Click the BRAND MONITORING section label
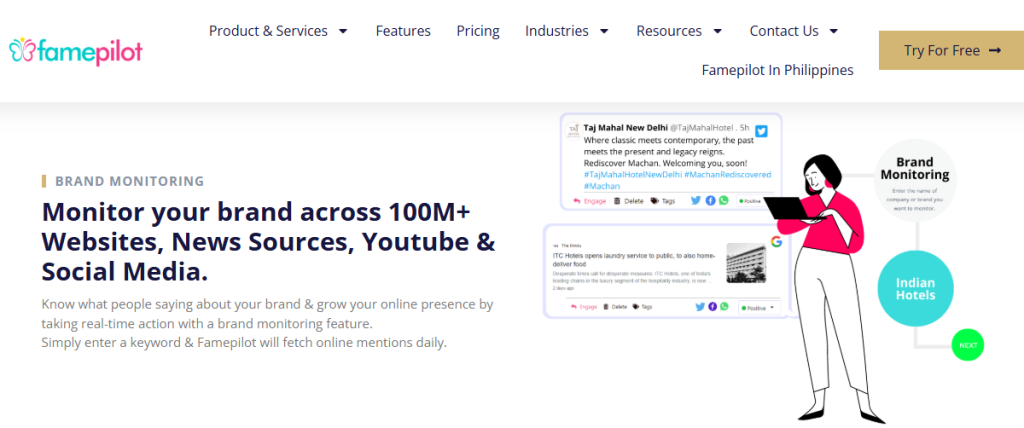 pyautogui.click(x=129, y=181)
